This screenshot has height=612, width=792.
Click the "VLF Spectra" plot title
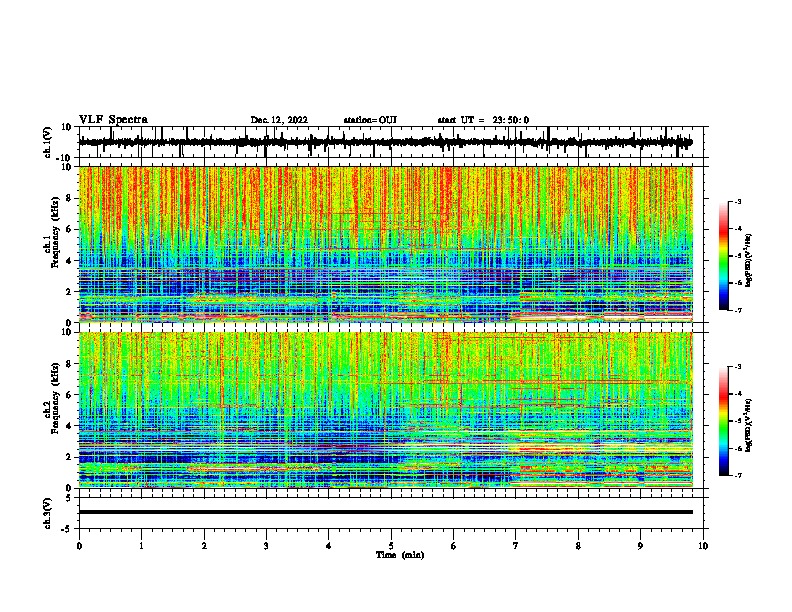point(113,120)
